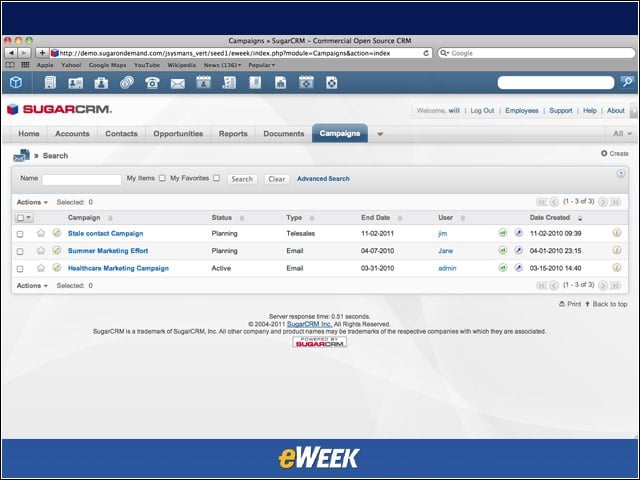Open Cases via the lifebuoy document icon

(331, 82)
